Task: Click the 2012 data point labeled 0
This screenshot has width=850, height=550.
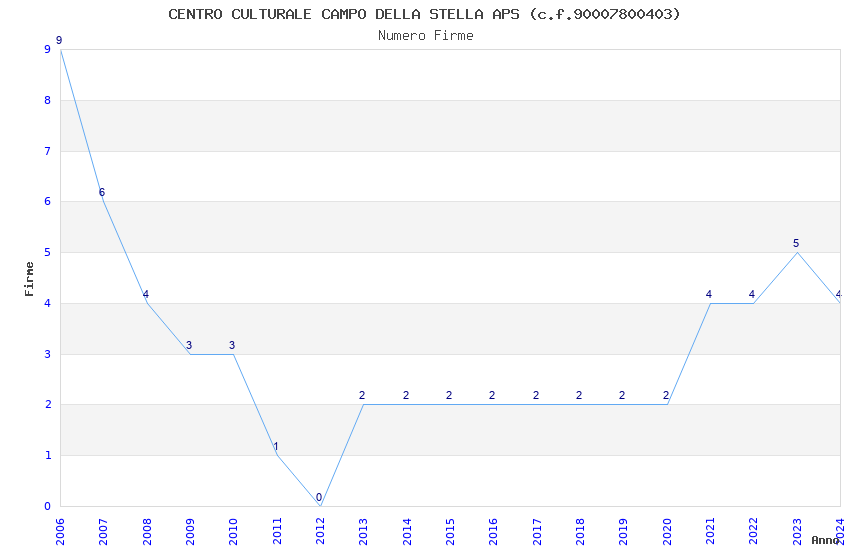Action: click(x=320, y=506)
